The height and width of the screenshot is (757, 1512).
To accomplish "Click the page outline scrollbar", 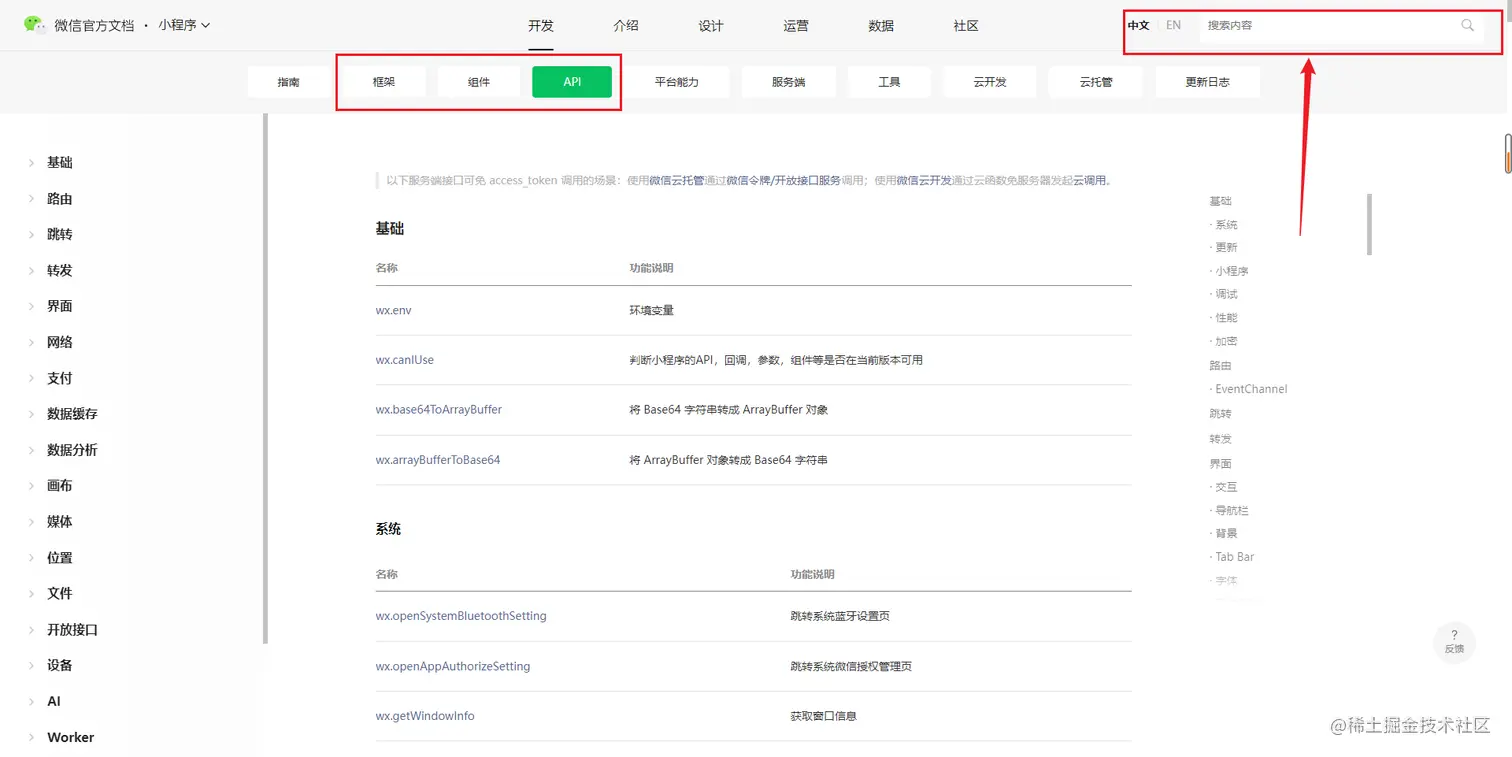I will tap(1369, 224).
